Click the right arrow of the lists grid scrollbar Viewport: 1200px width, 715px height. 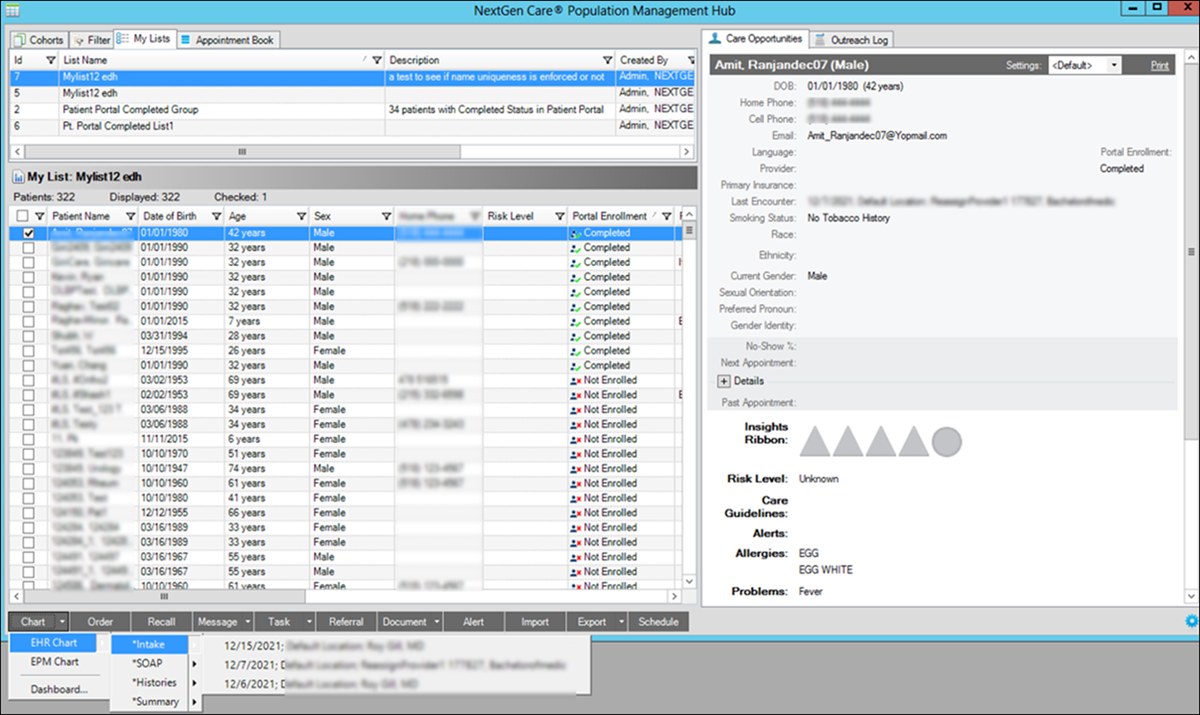pyautogui.click(x=686, y=152)
